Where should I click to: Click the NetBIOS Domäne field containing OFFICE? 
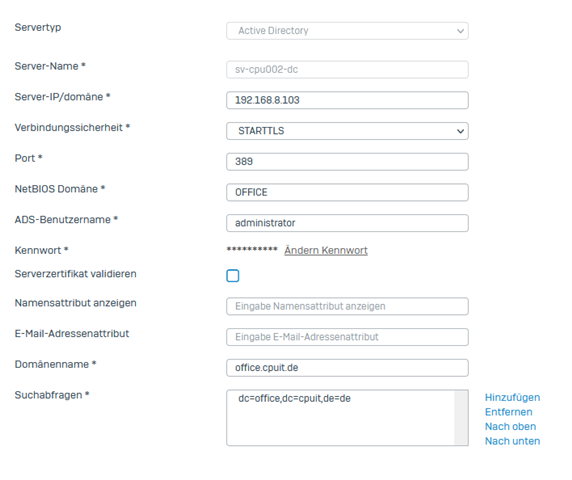click(347, 192)
